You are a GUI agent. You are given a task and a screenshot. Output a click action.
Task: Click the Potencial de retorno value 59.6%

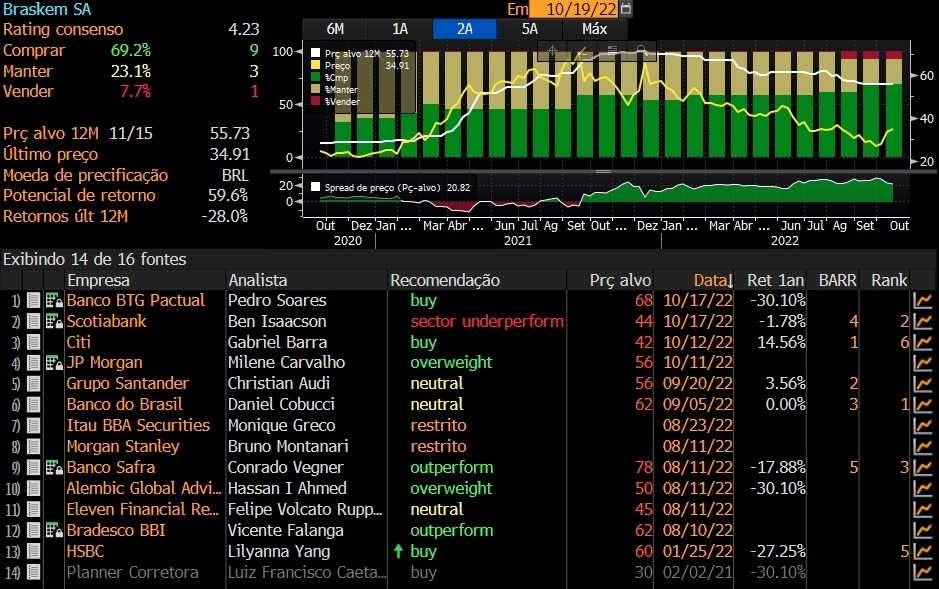(228, 196)
